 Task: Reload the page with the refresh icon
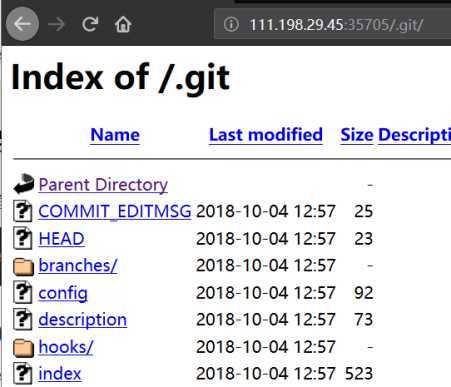click(90, 24)
